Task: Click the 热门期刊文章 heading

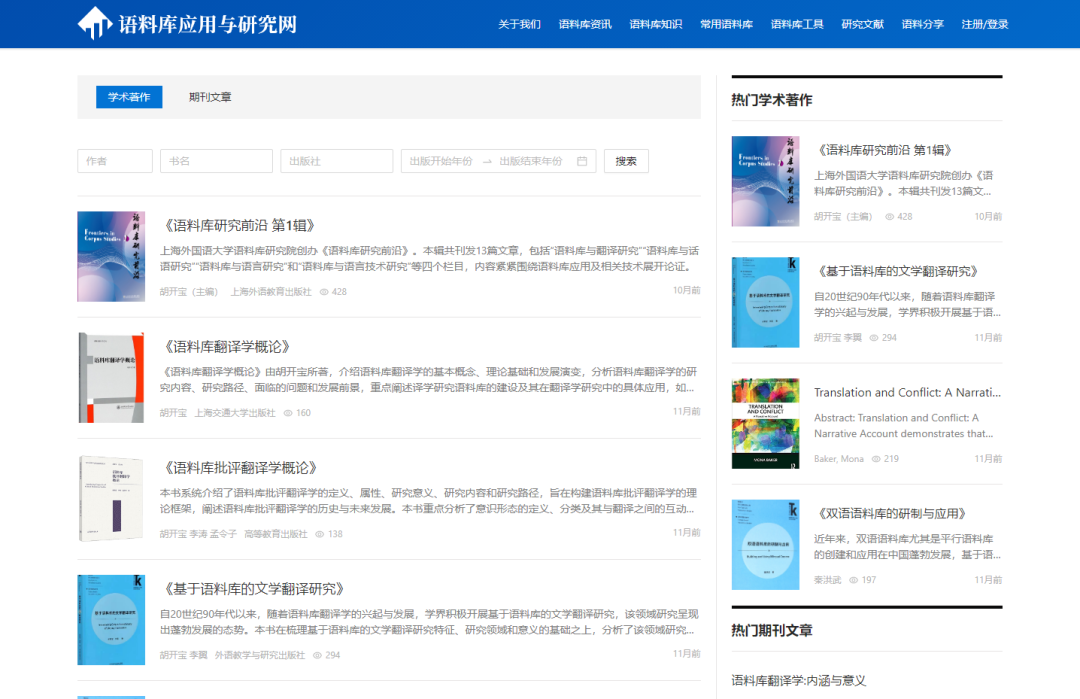Action: [x=772, y=630]
